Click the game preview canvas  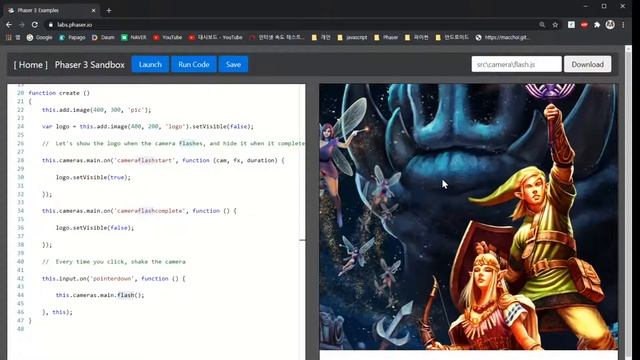tap(469, 217)
